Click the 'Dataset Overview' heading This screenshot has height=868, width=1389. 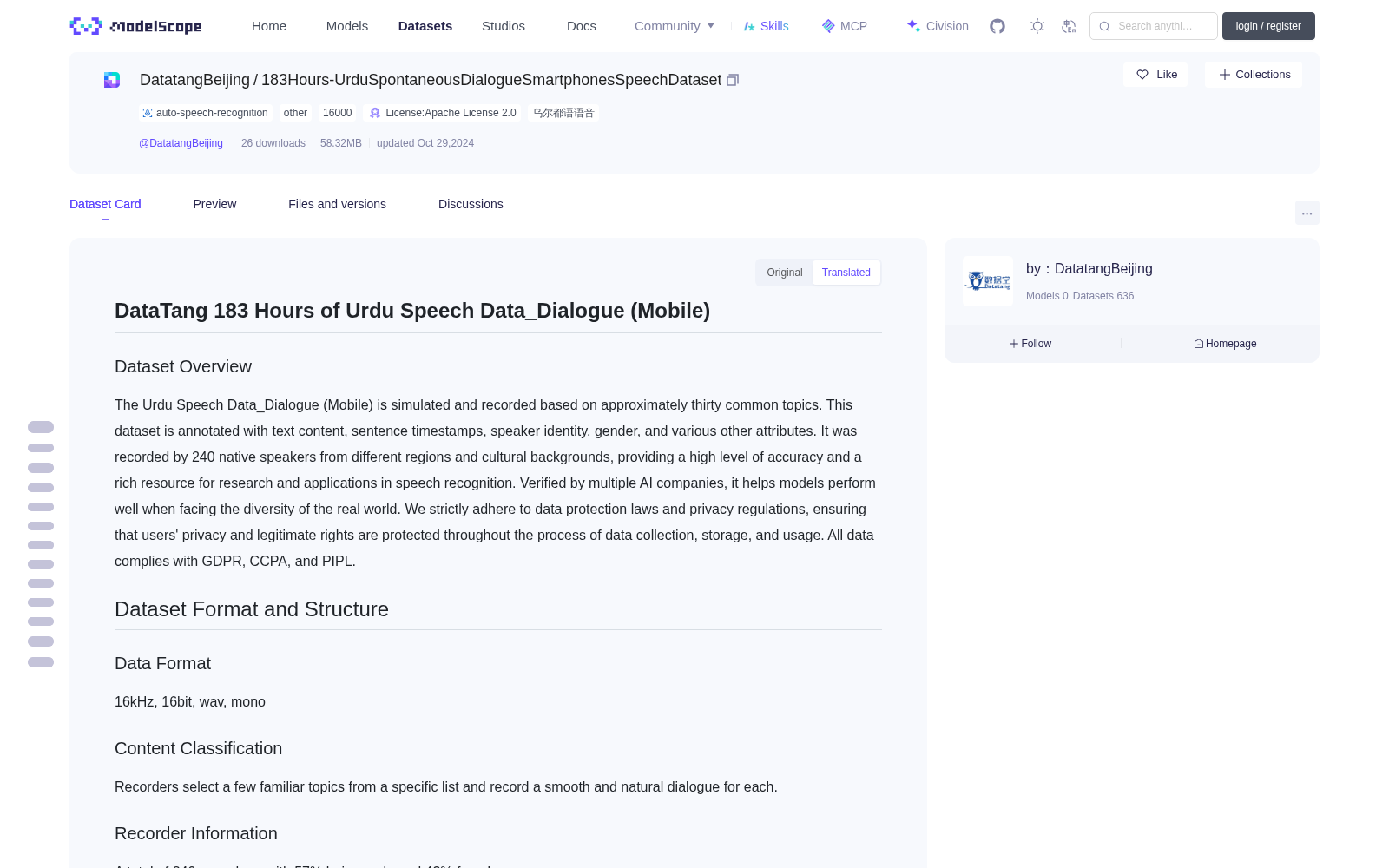(x=183, y=366)
